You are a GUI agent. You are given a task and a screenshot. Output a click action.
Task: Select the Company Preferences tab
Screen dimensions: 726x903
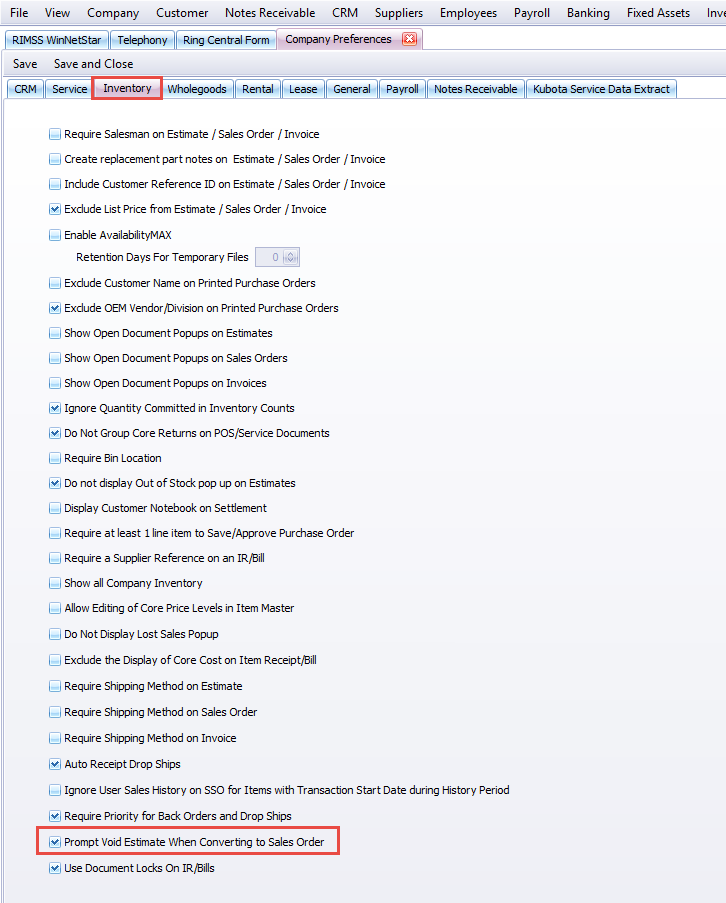[x=339, y=39]
